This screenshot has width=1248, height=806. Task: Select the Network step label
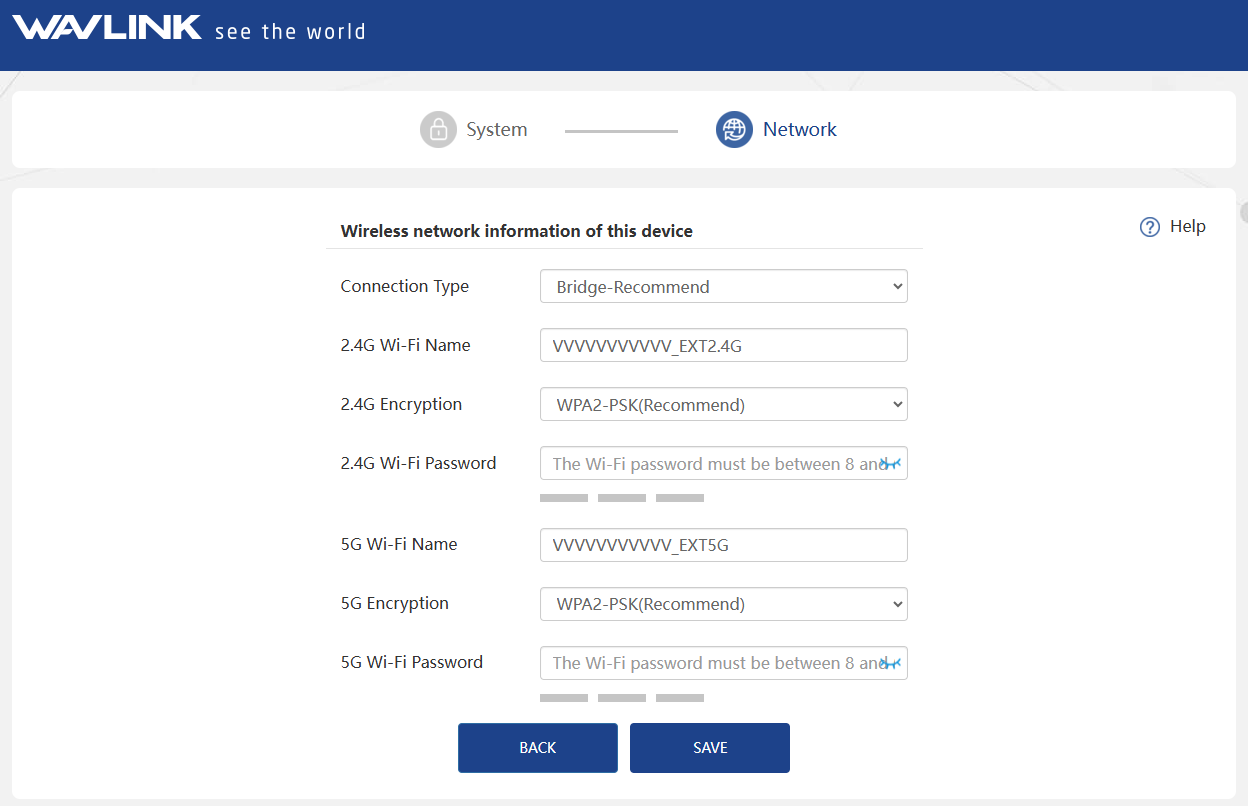click(x=799, y=130)
